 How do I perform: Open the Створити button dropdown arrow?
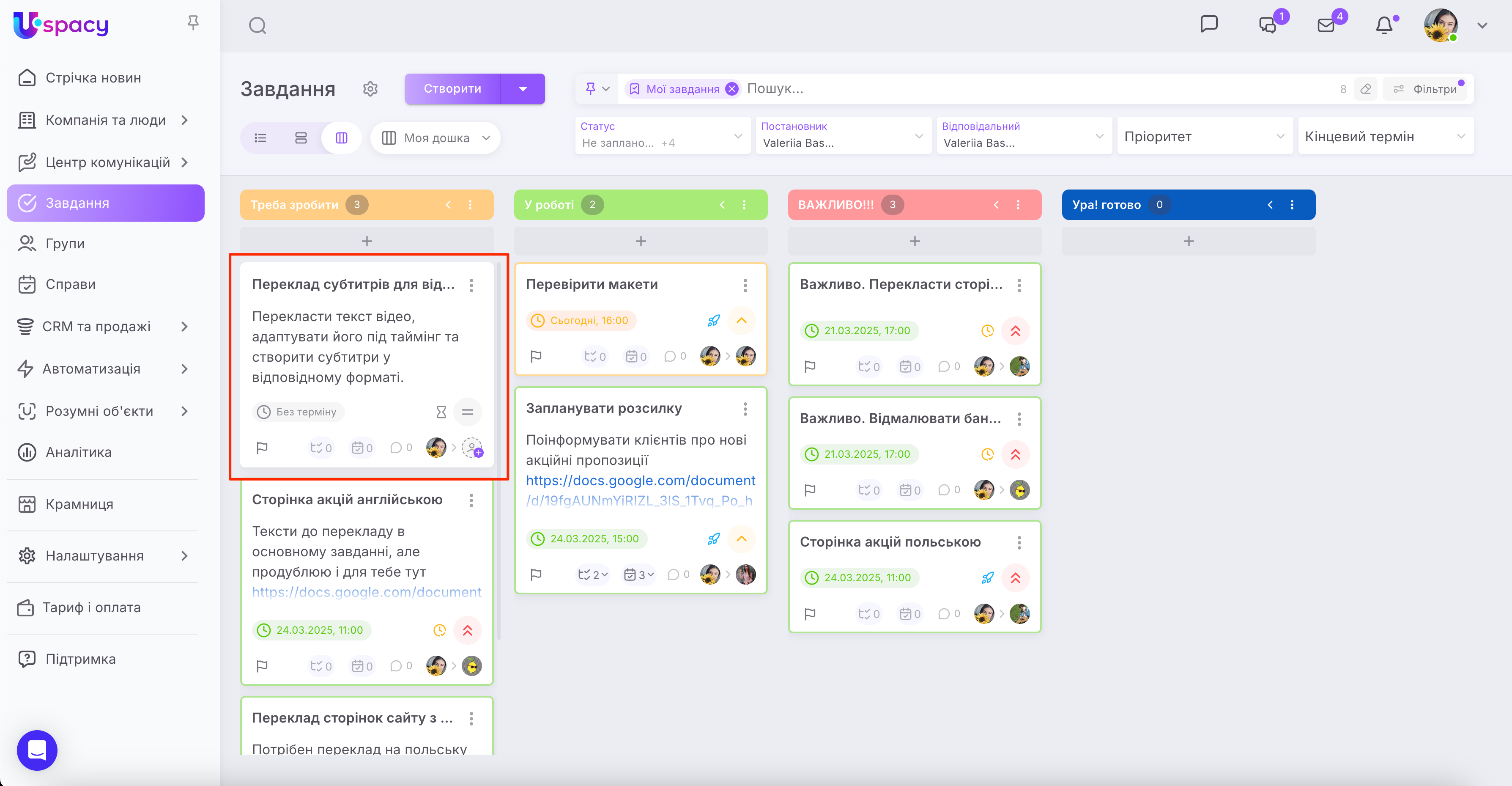(522, 89)
